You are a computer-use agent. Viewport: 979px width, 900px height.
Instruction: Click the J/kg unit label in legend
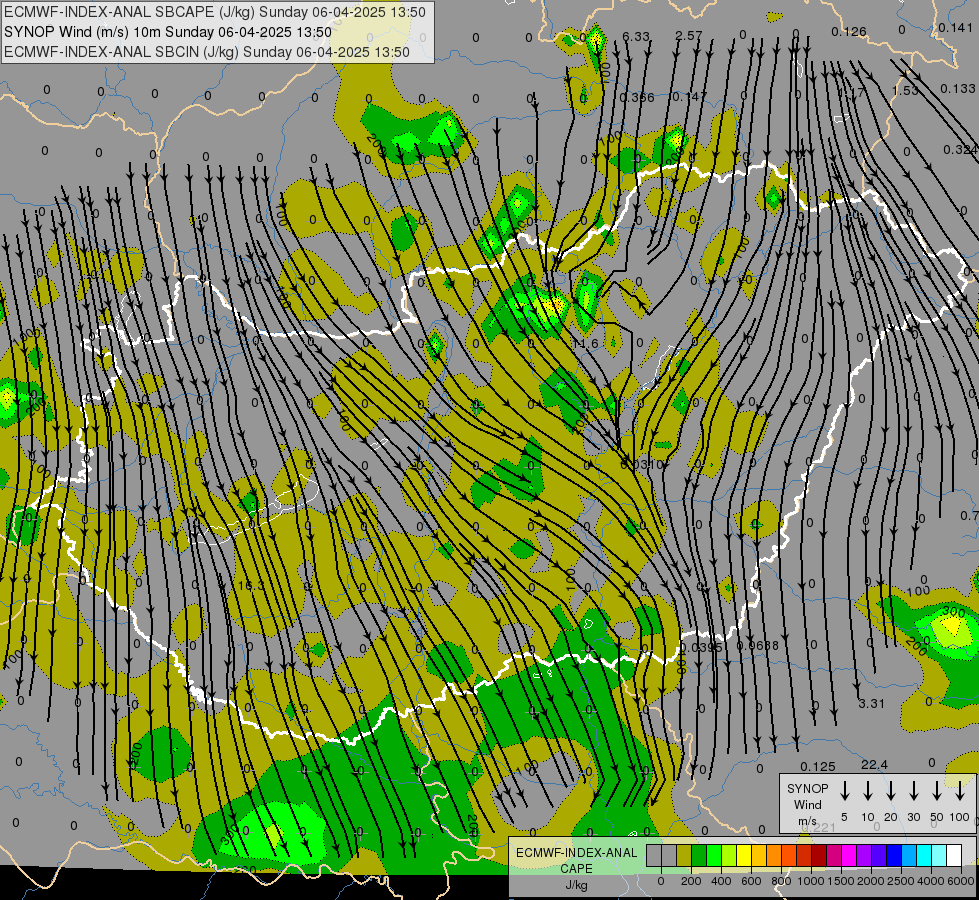tap(576, 885)
